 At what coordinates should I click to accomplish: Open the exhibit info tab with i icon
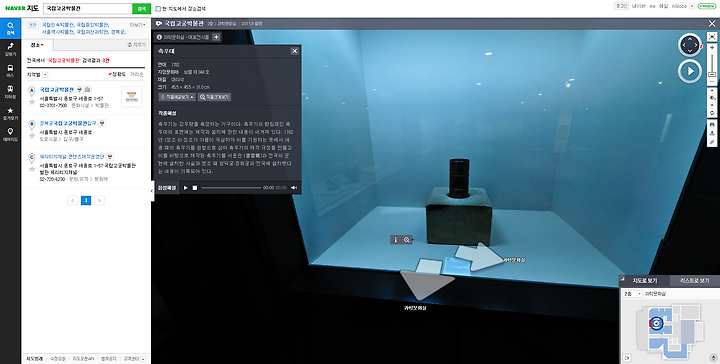183,37
